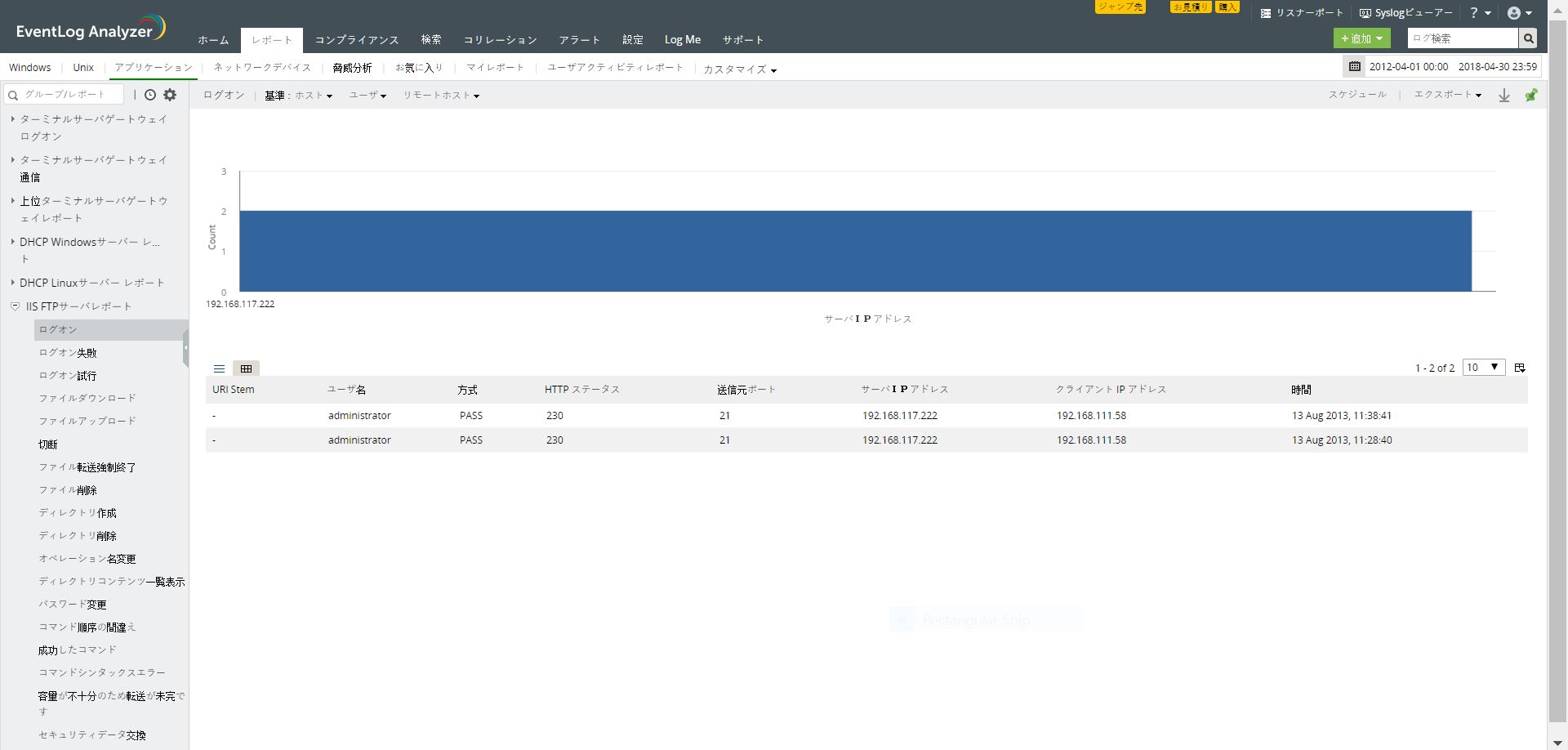Click the green 追加 button

[1361, 38]
